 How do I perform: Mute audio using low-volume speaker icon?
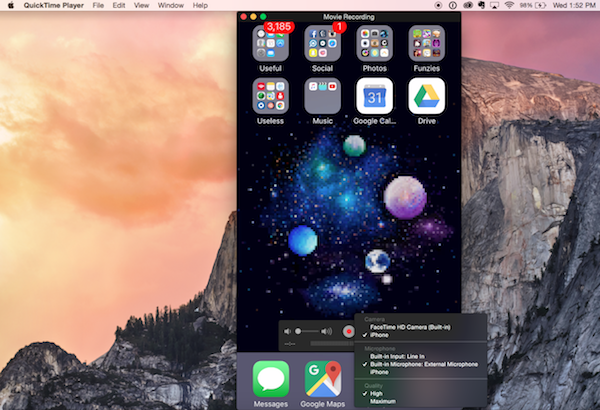[287, 331]
